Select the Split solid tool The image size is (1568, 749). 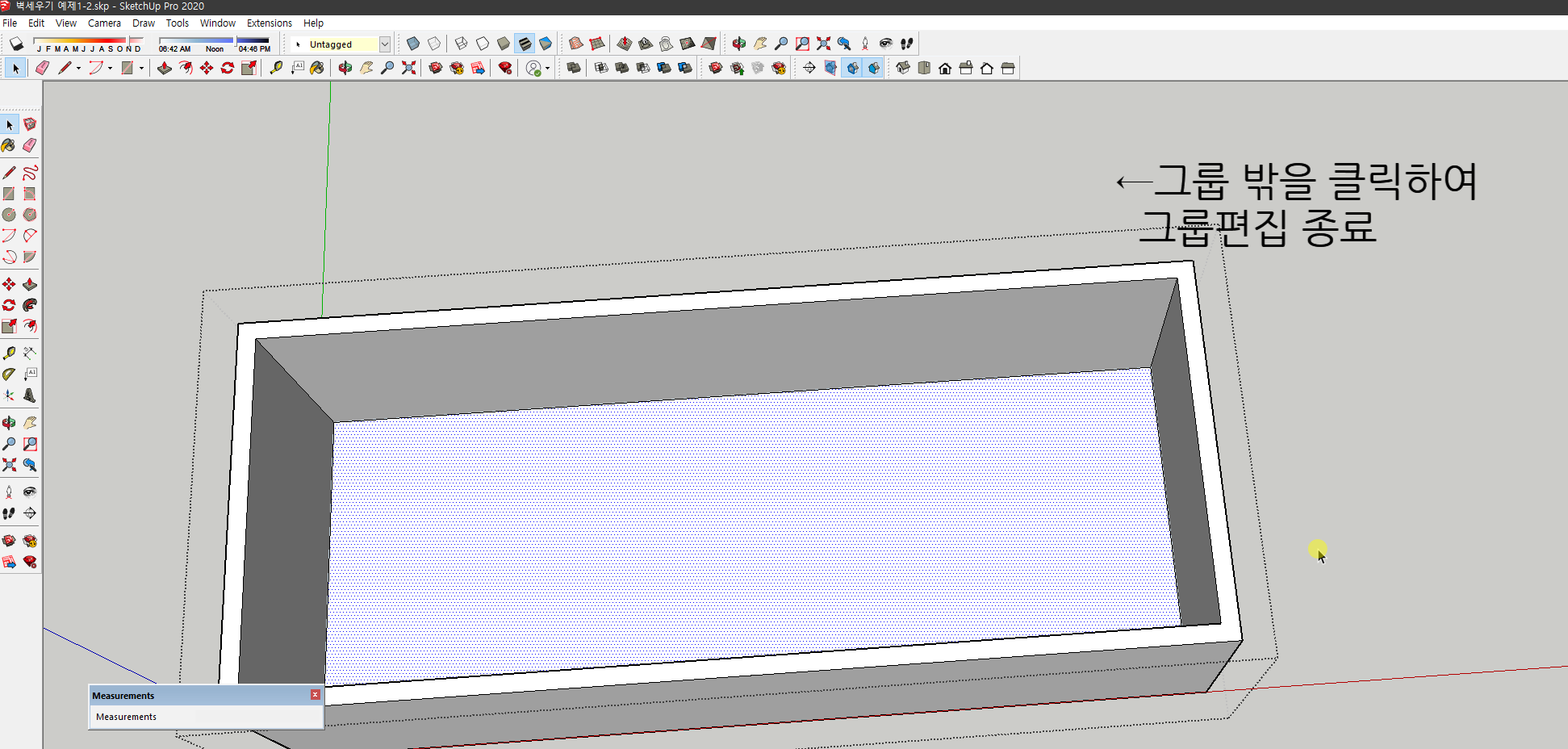click(685, 68)
